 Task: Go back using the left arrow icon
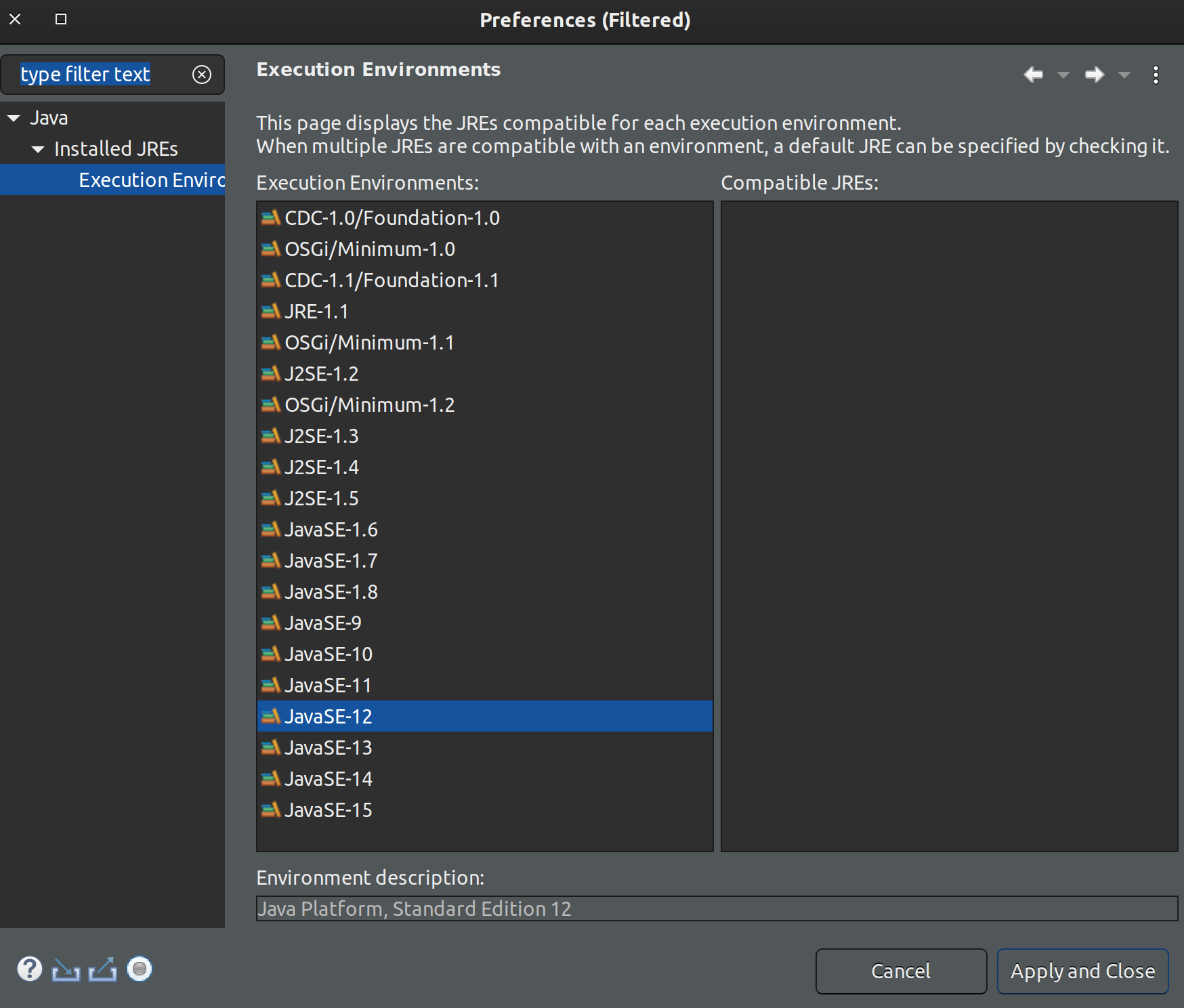1033,75
